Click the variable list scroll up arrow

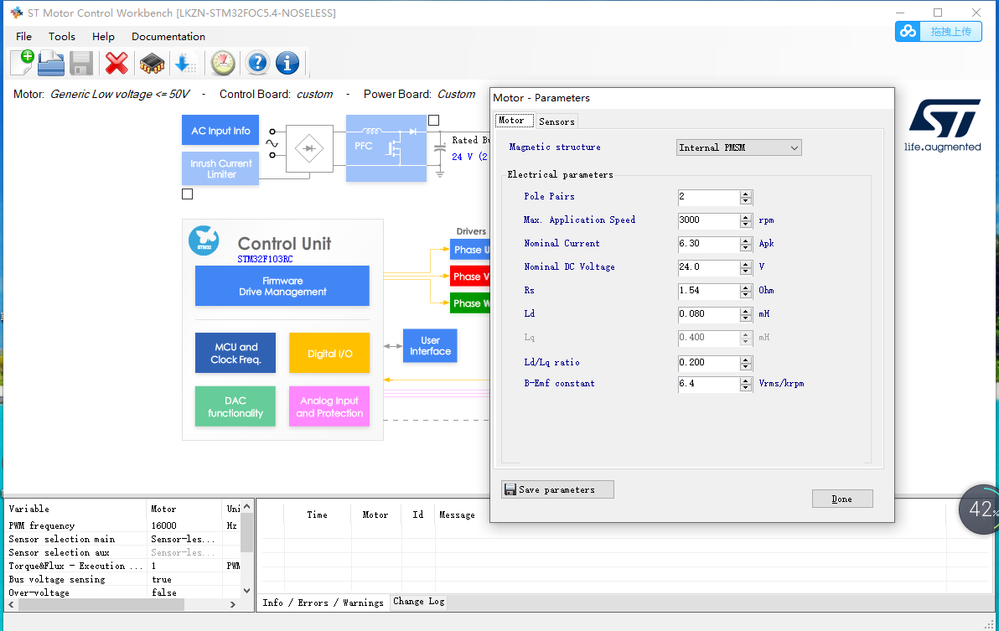click(x=247, y=506)
